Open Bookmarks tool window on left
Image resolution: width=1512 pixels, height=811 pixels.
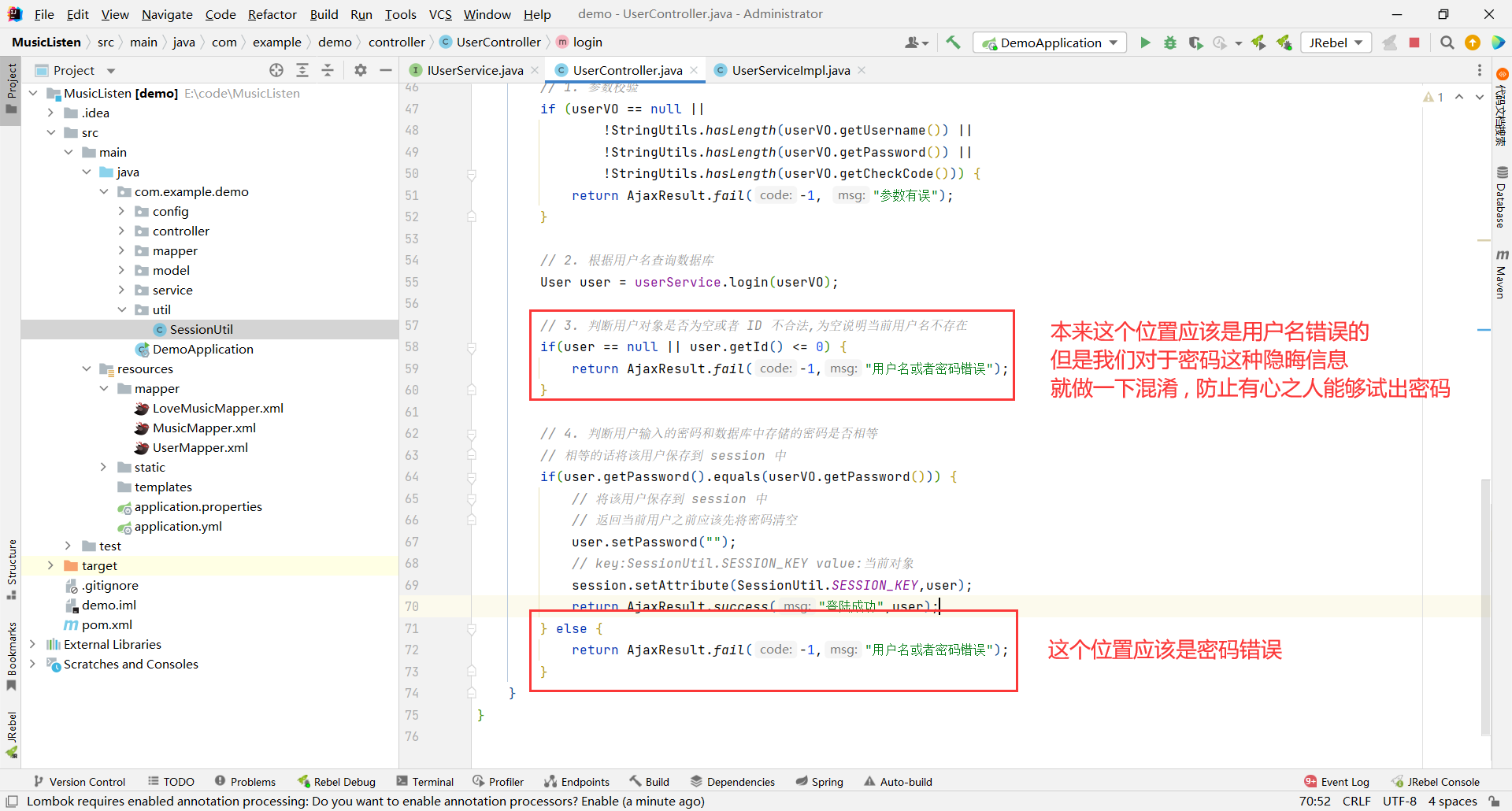12,657
